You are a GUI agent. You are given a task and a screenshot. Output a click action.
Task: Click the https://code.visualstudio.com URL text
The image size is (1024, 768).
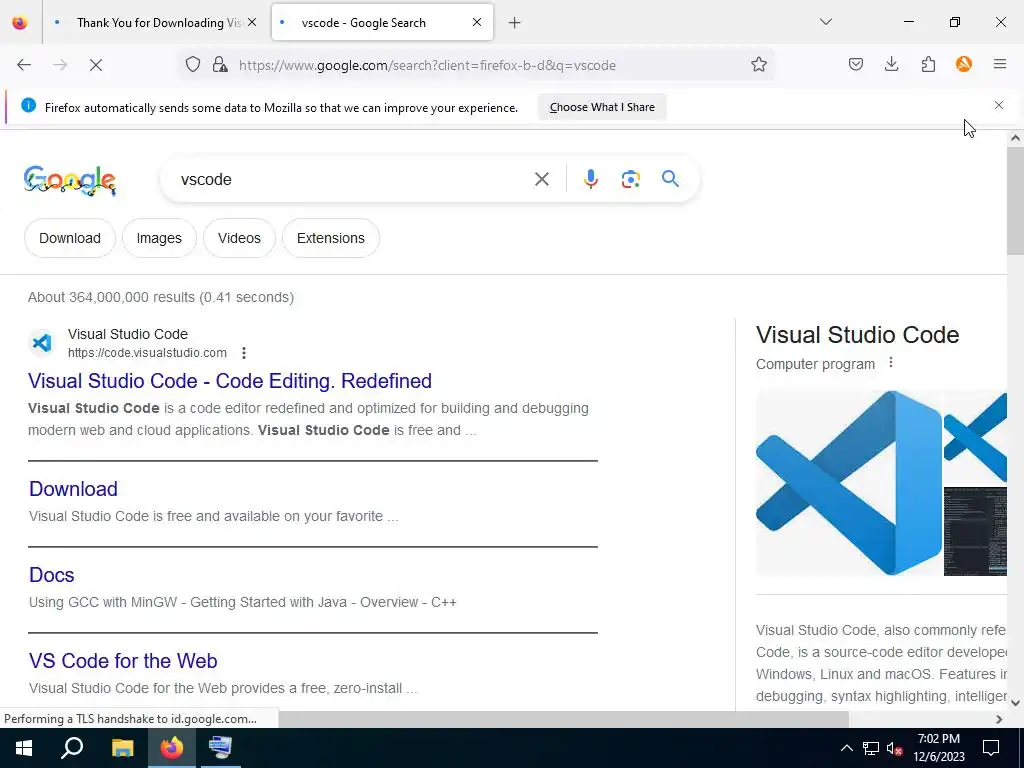pos(148,353)
